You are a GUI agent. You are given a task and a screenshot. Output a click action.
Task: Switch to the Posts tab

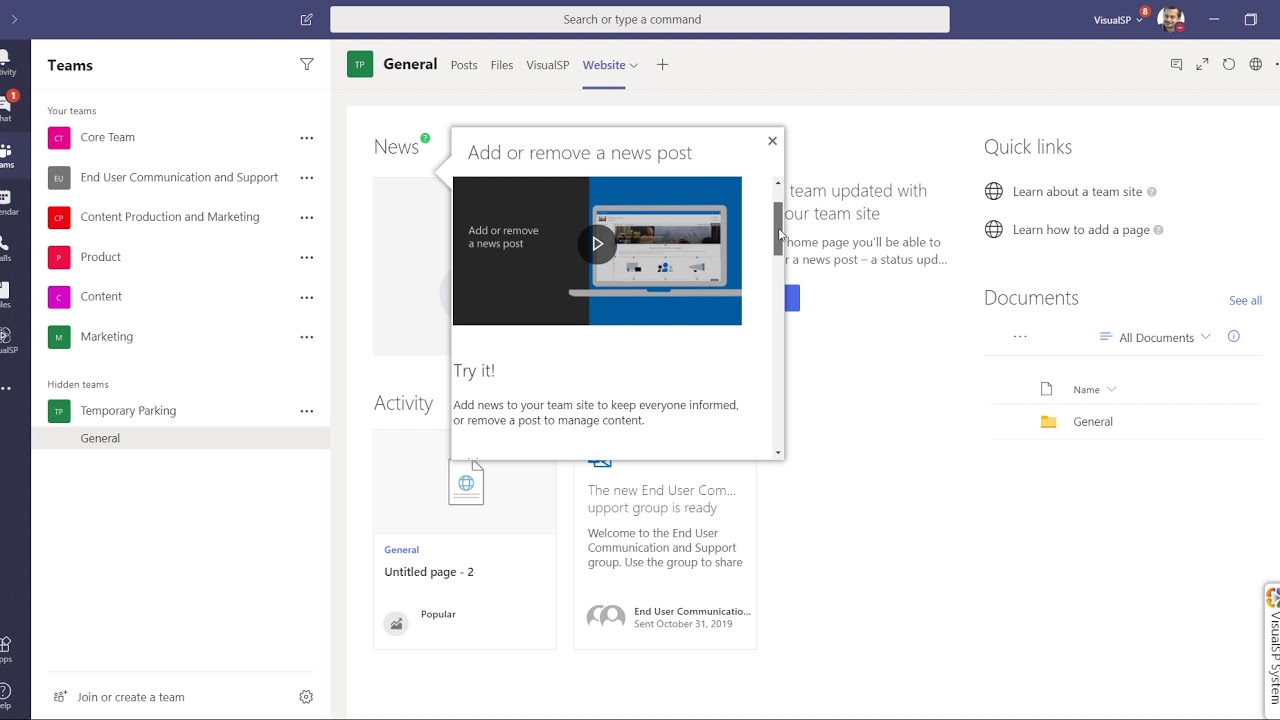464,65
